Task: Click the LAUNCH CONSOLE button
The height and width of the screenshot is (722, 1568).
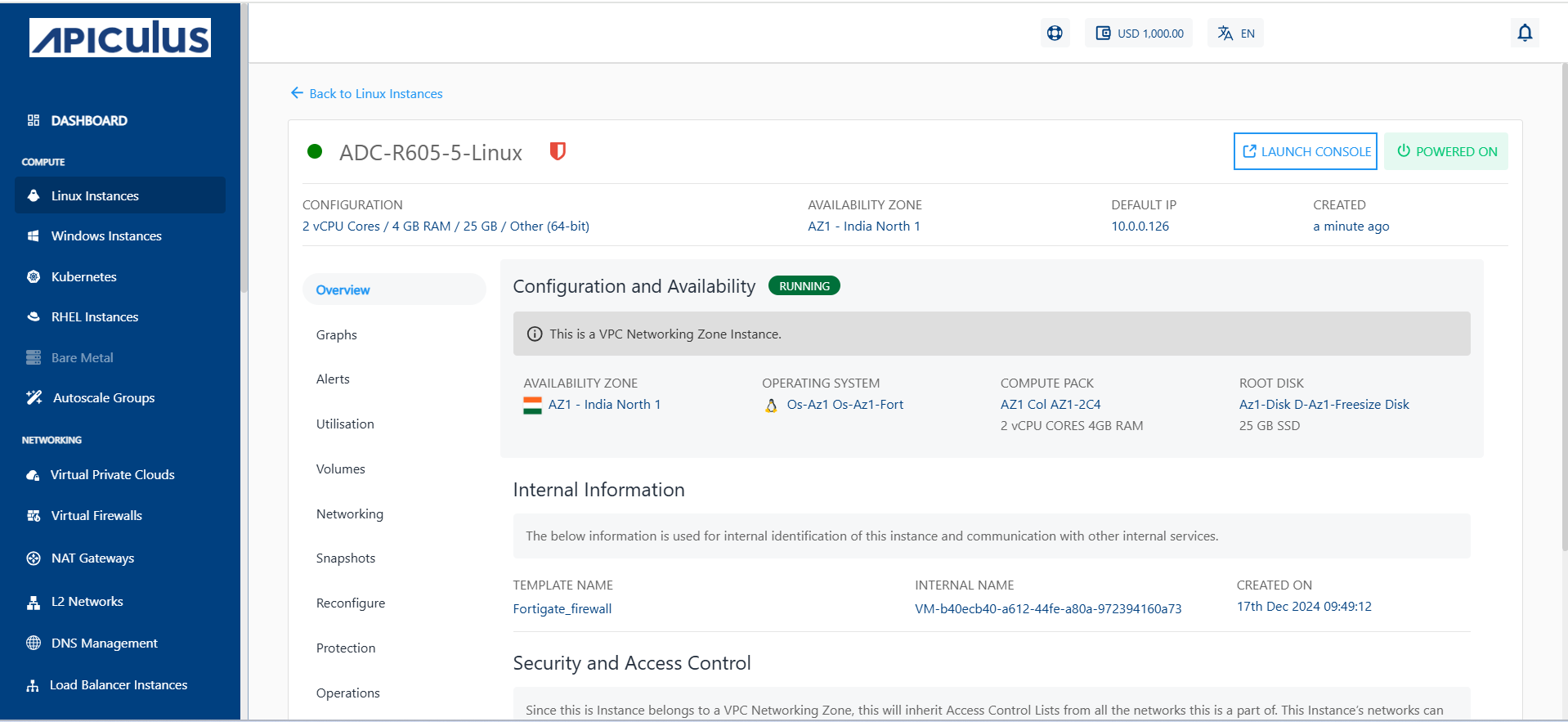Action: pyautogui.click(x=1306, y=151)
